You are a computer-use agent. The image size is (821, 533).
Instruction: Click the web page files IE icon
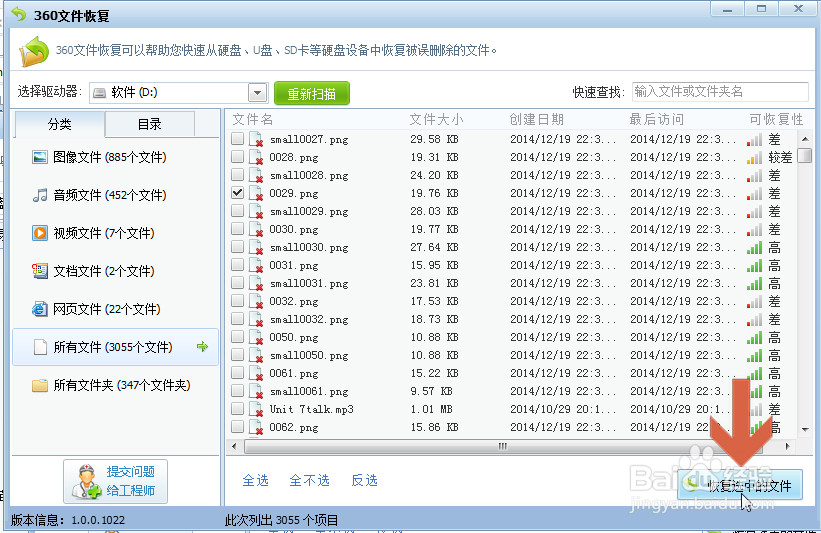pos(40,309)
